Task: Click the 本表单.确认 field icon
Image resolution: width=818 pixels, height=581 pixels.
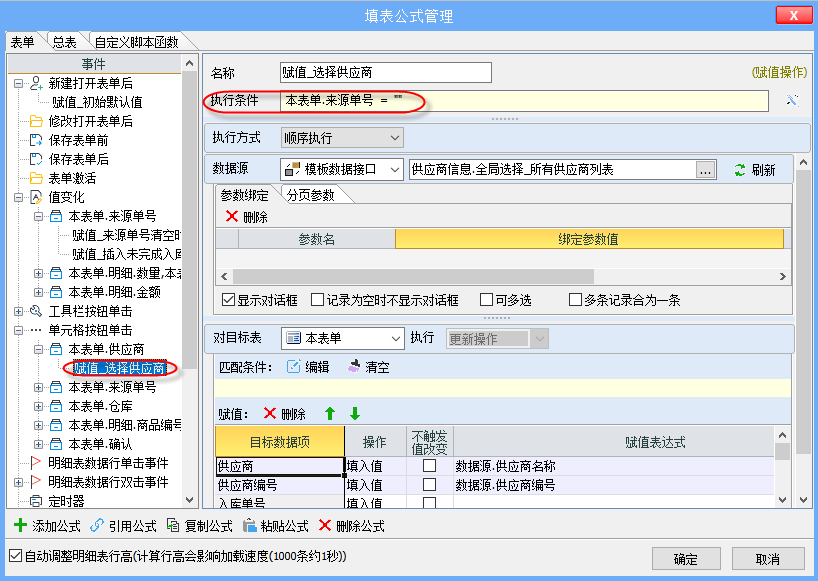Action: click(56, 444)
